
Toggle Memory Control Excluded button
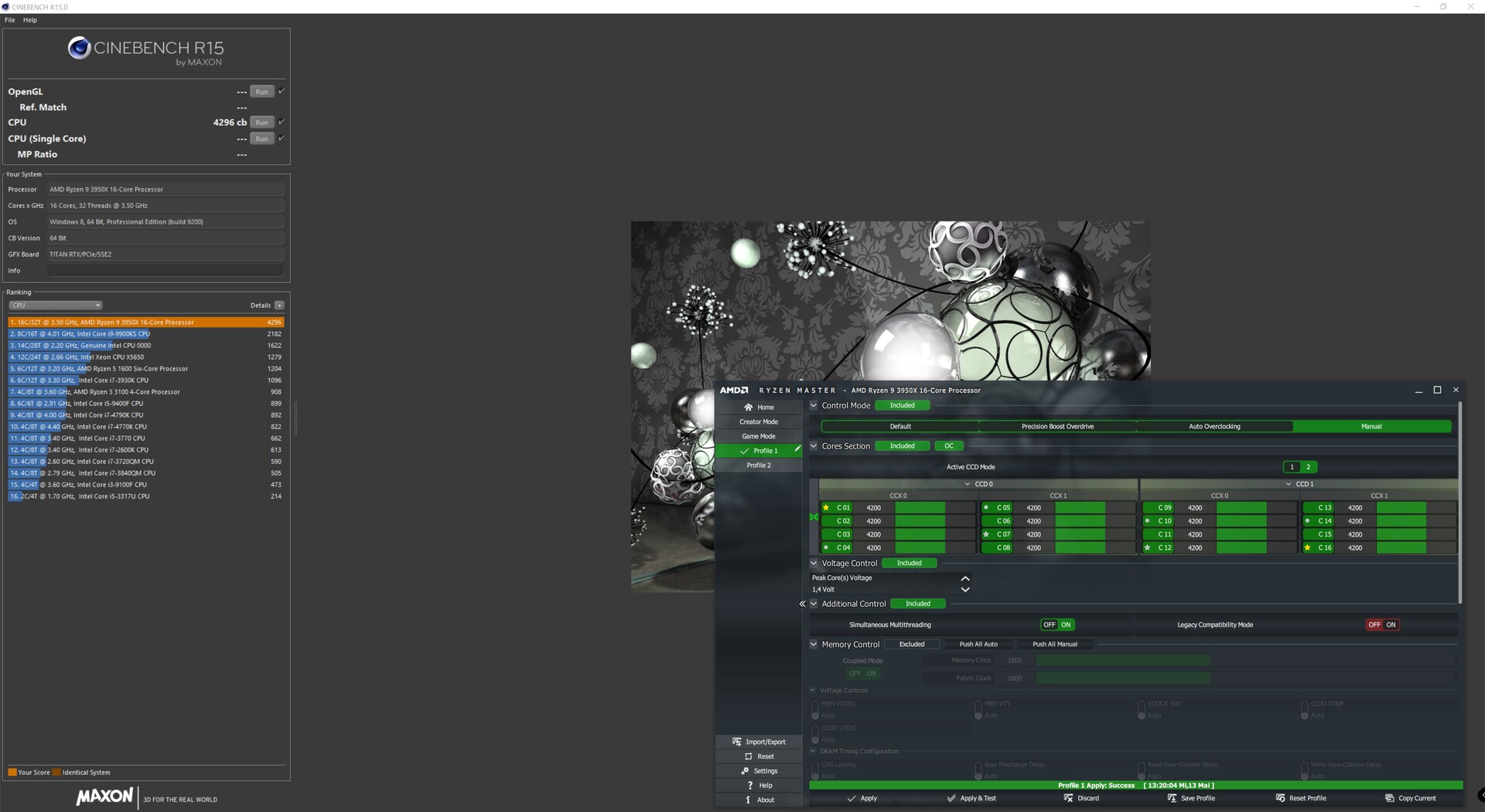(x=912, y=644)
